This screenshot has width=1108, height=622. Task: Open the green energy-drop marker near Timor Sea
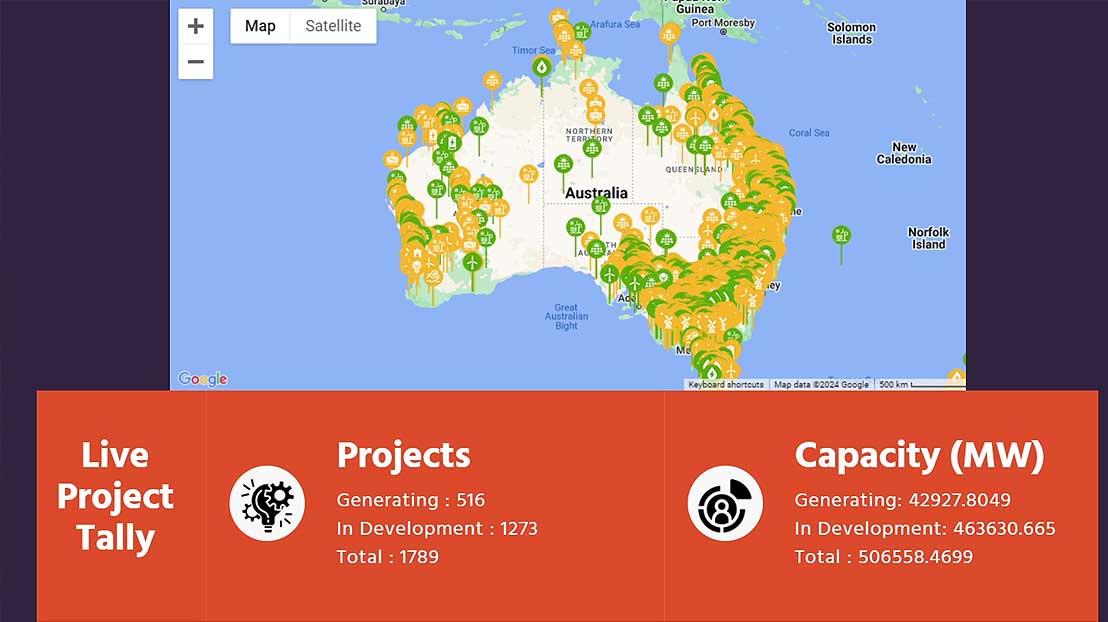(542, 67)
